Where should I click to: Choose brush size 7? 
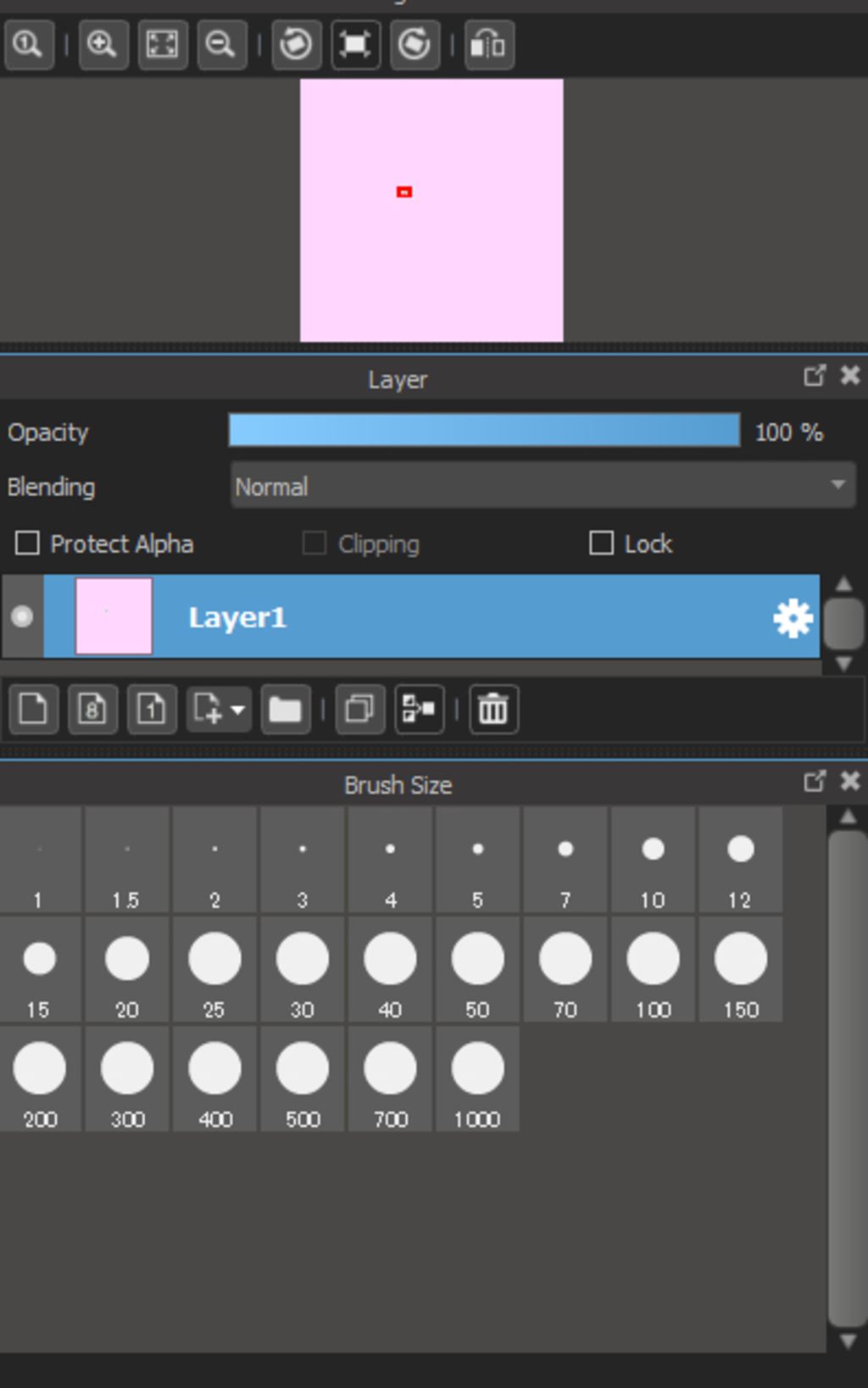(565, 860)
